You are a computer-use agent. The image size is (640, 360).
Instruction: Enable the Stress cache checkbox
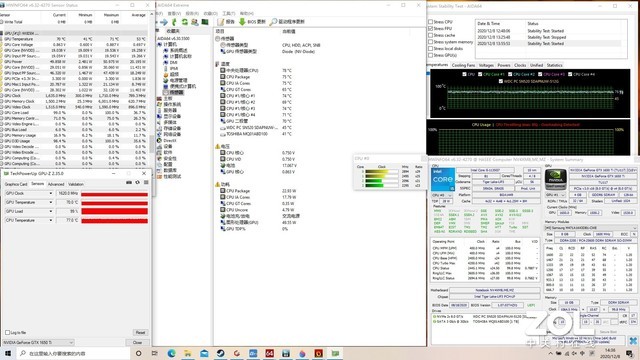tap(430, 35)
